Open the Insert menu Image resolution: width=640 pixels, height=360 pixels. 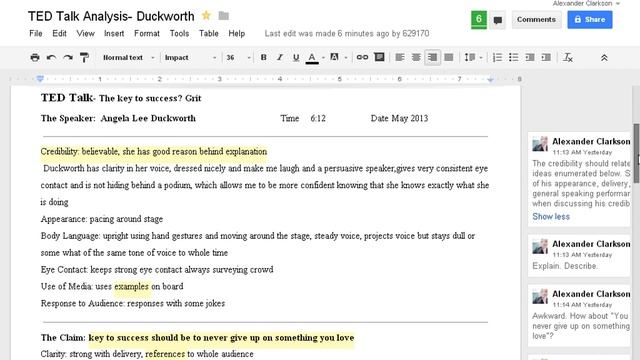pos(114,33)
